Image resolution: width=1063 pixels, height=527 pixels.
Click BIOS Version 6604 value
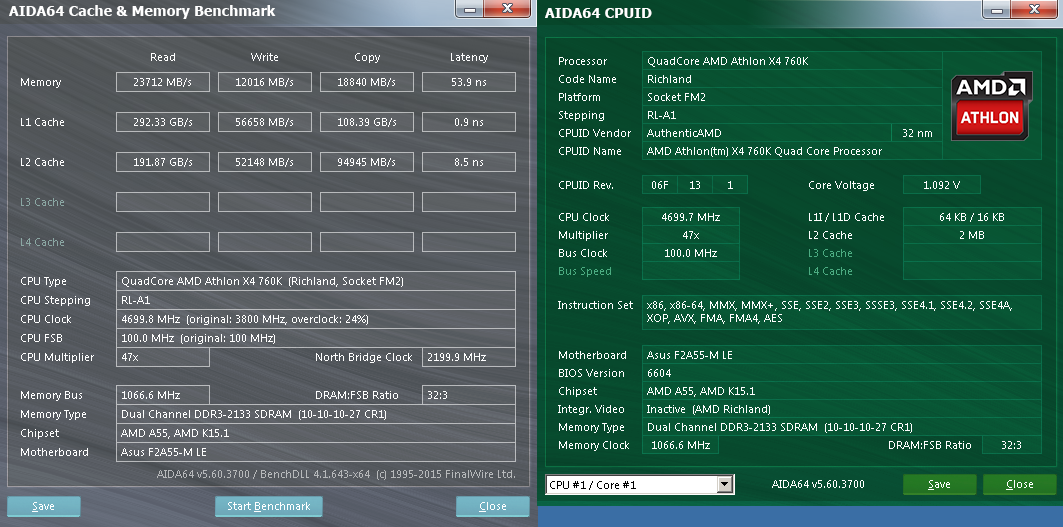[x=841, y=373]
